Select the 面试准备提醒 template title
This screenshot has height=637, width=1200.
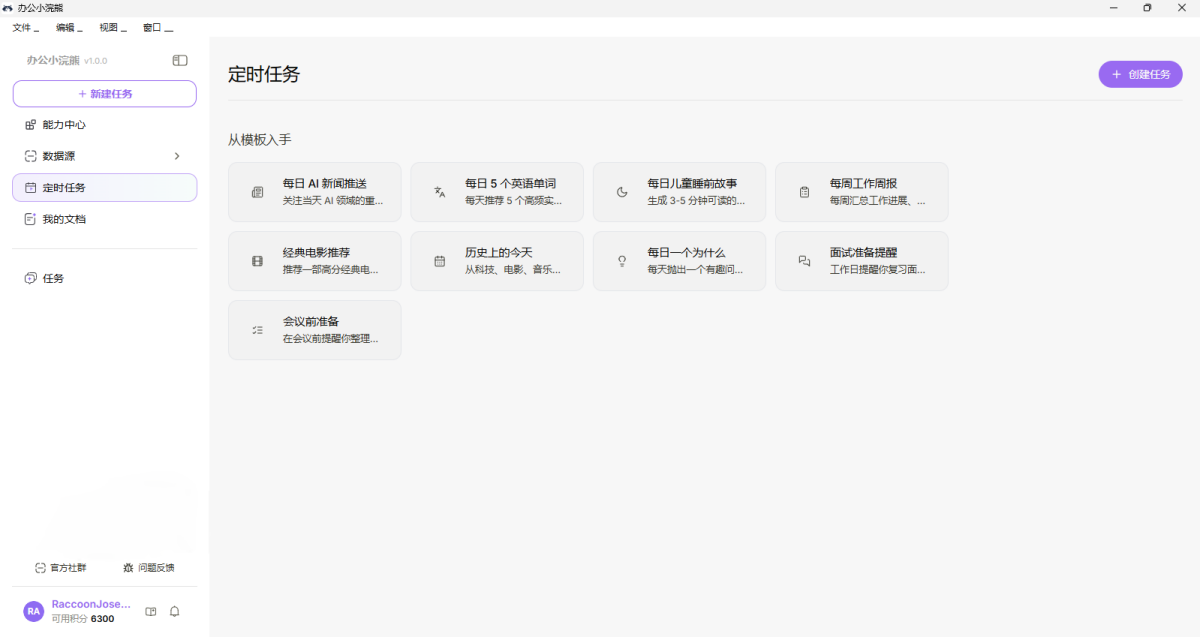click(x=863, y=253)
